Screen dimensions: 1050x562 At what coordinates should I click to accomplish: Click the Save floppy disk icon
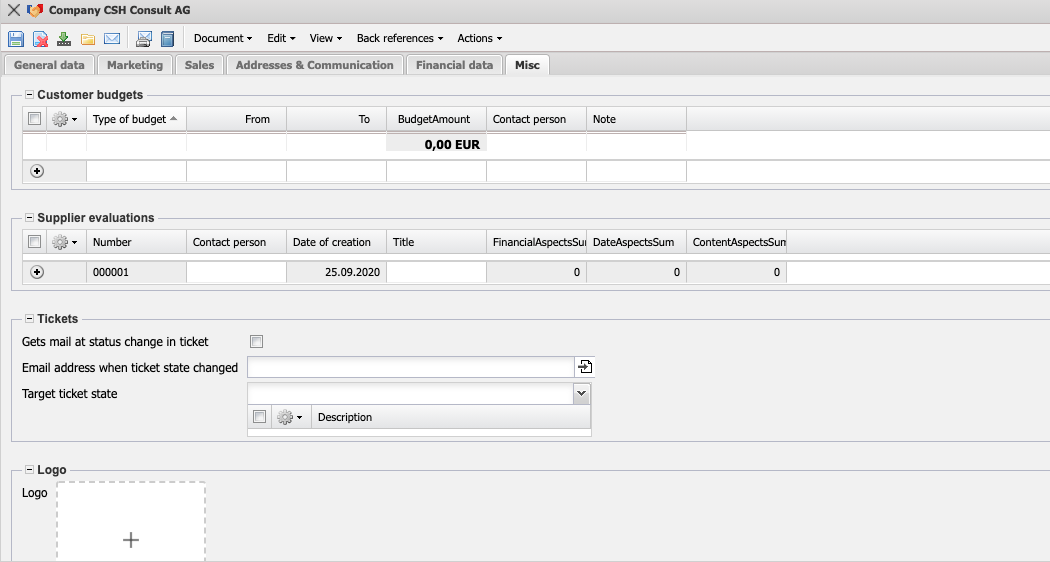click(x=16, y=39)
